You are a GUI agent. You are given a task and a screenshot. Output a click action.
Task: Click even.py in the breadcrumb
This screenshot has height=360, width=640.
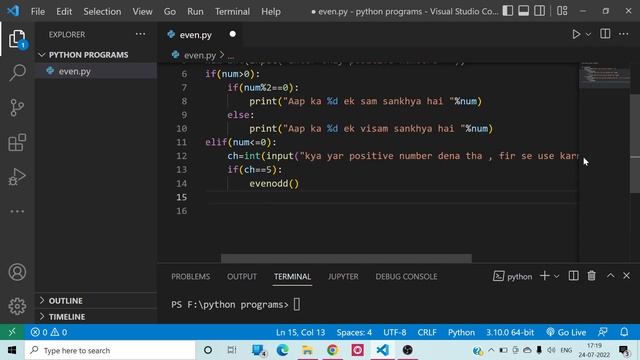[200, 55]
